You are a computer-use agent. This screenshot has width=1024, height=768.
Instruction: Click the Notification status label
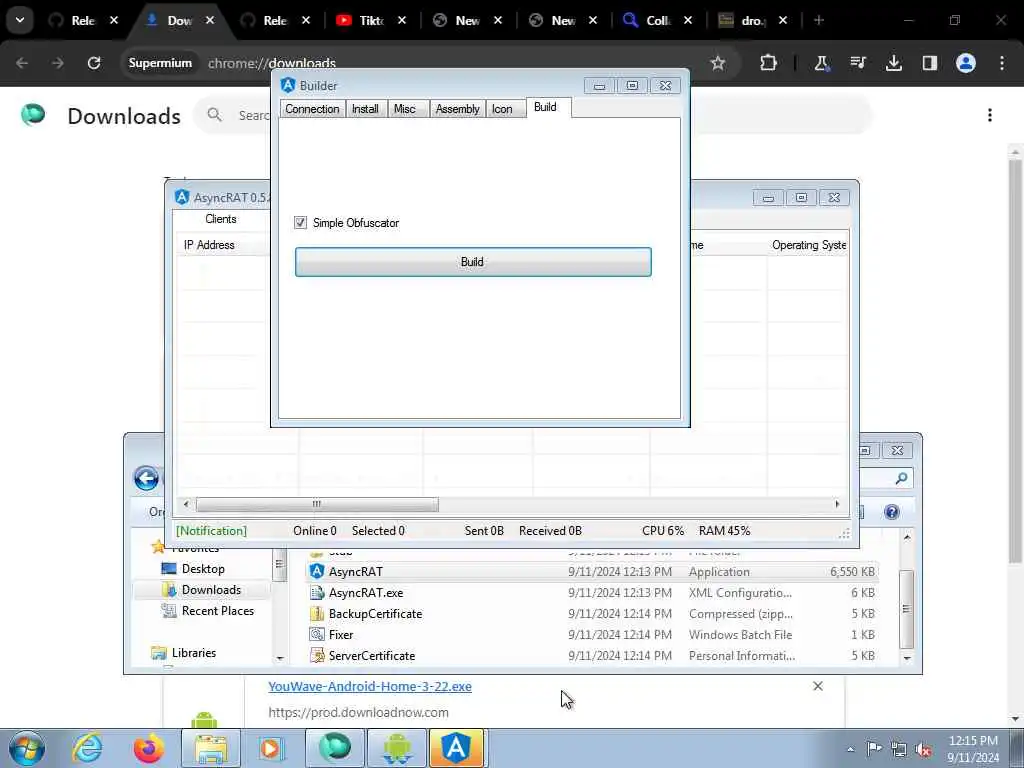212,531
